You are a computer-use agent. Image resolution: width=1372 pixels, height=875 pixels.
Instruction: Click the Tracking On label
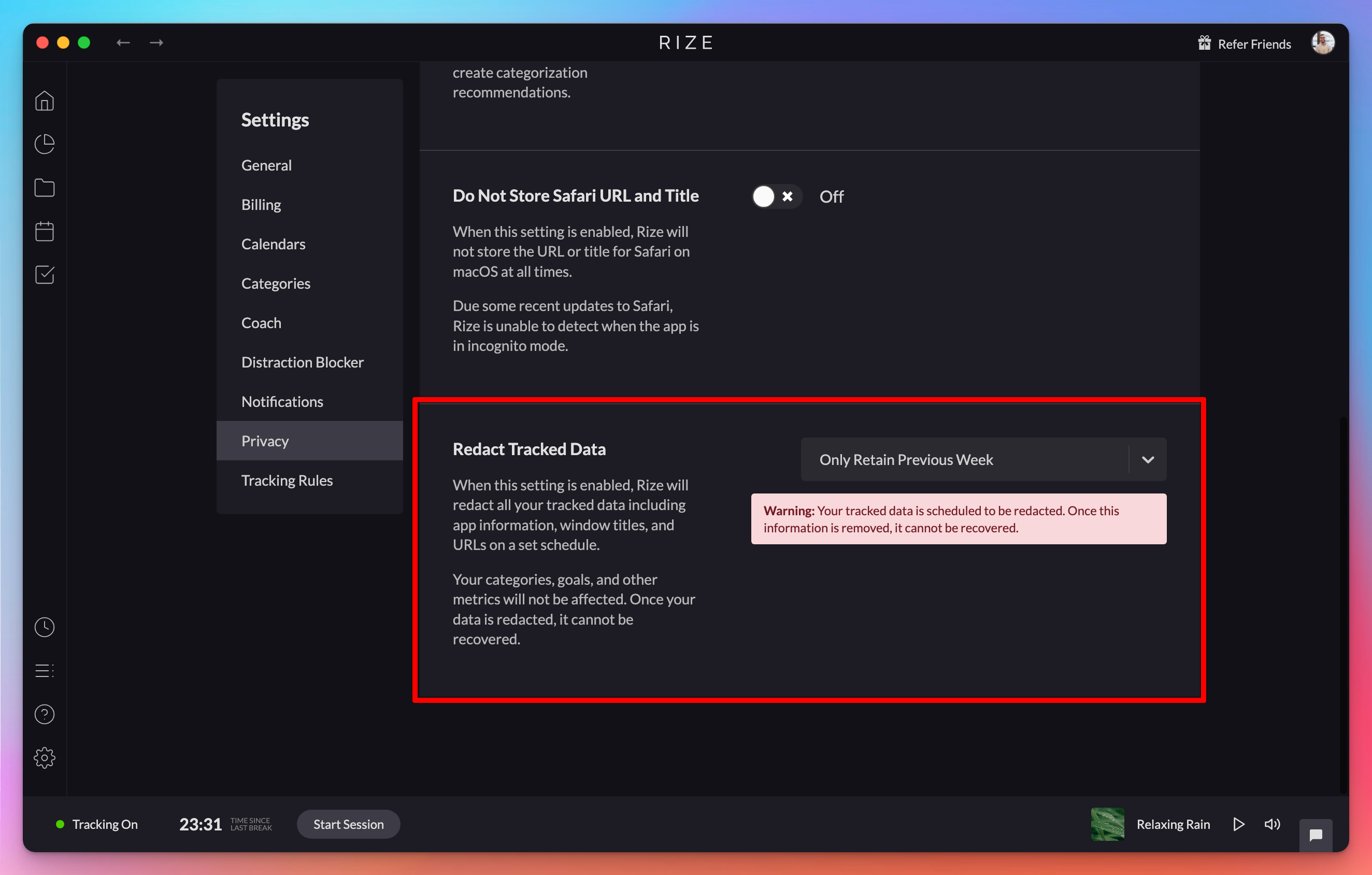pyautogui.click(x=105, y=824)
